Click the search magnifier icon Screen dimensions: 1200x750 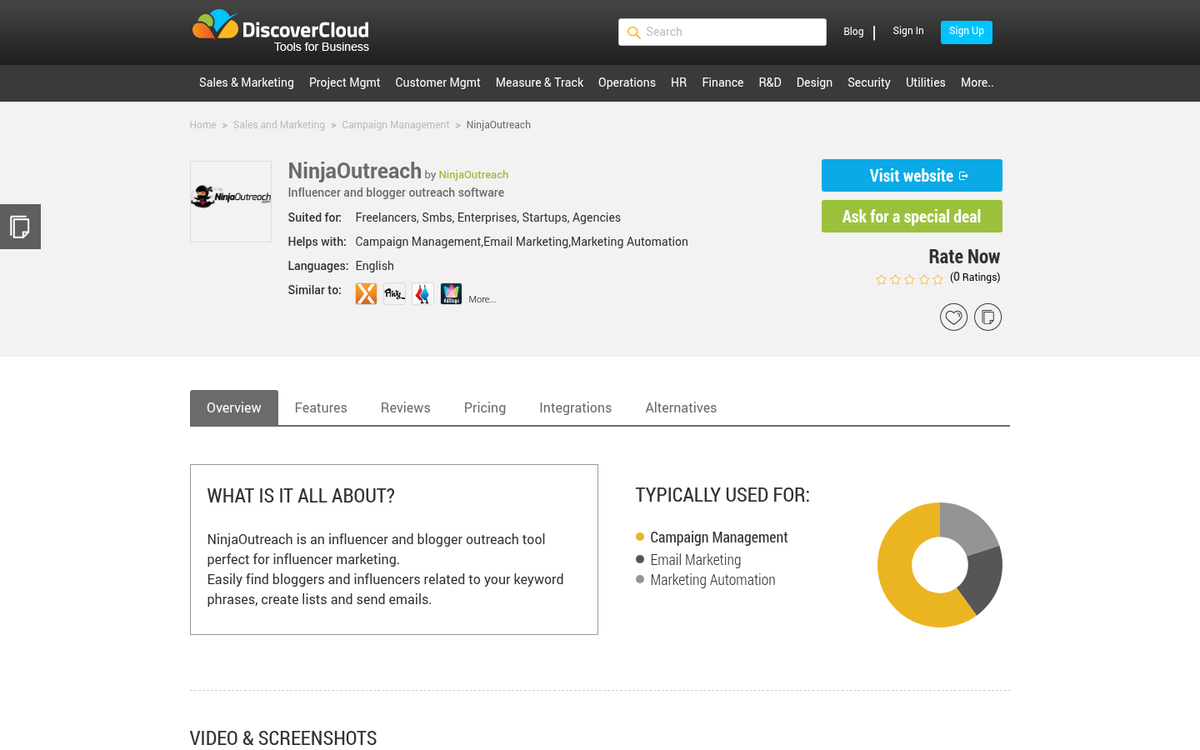click(634, 32)
